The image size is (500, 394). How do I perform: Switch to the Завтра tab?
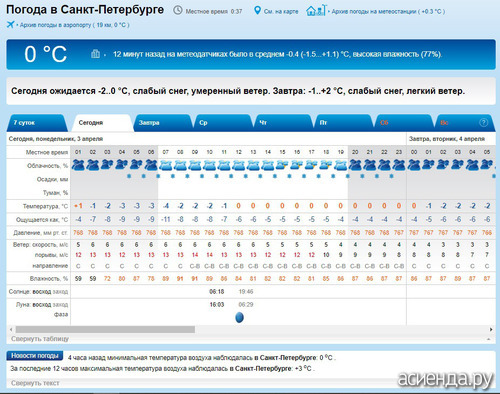point(162,123)
